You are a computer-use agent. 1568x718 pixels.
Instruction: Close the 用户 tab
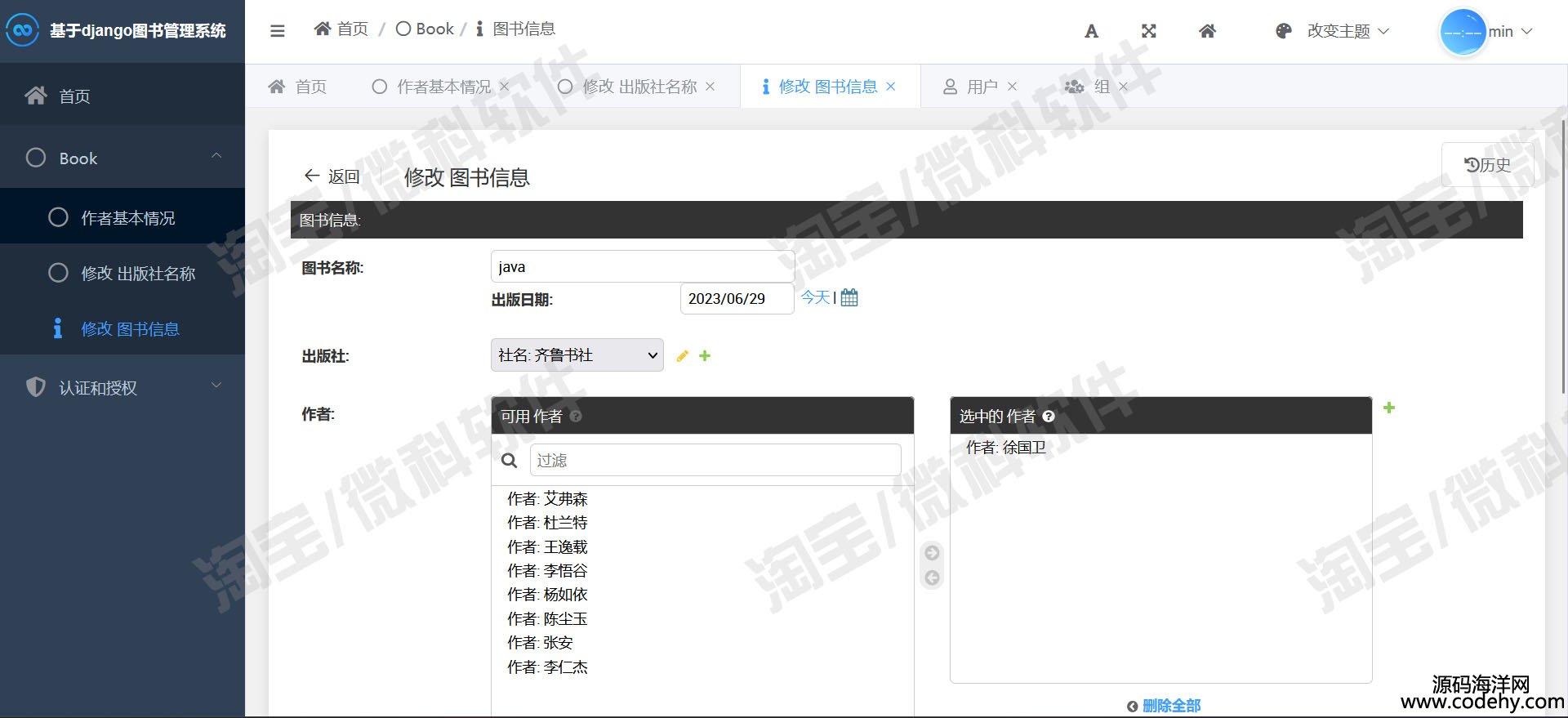tap(1012, 87)
